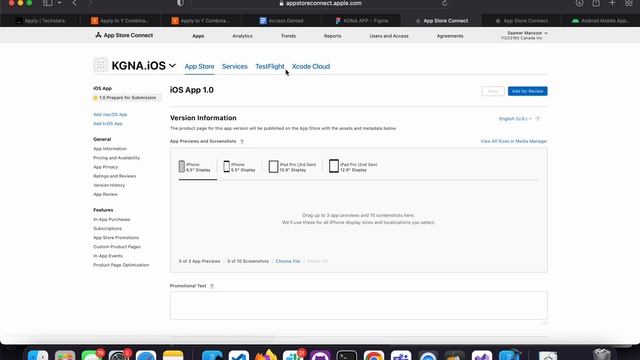Open Finder from the Dock

pyautogui.click(x=38, y=355)
